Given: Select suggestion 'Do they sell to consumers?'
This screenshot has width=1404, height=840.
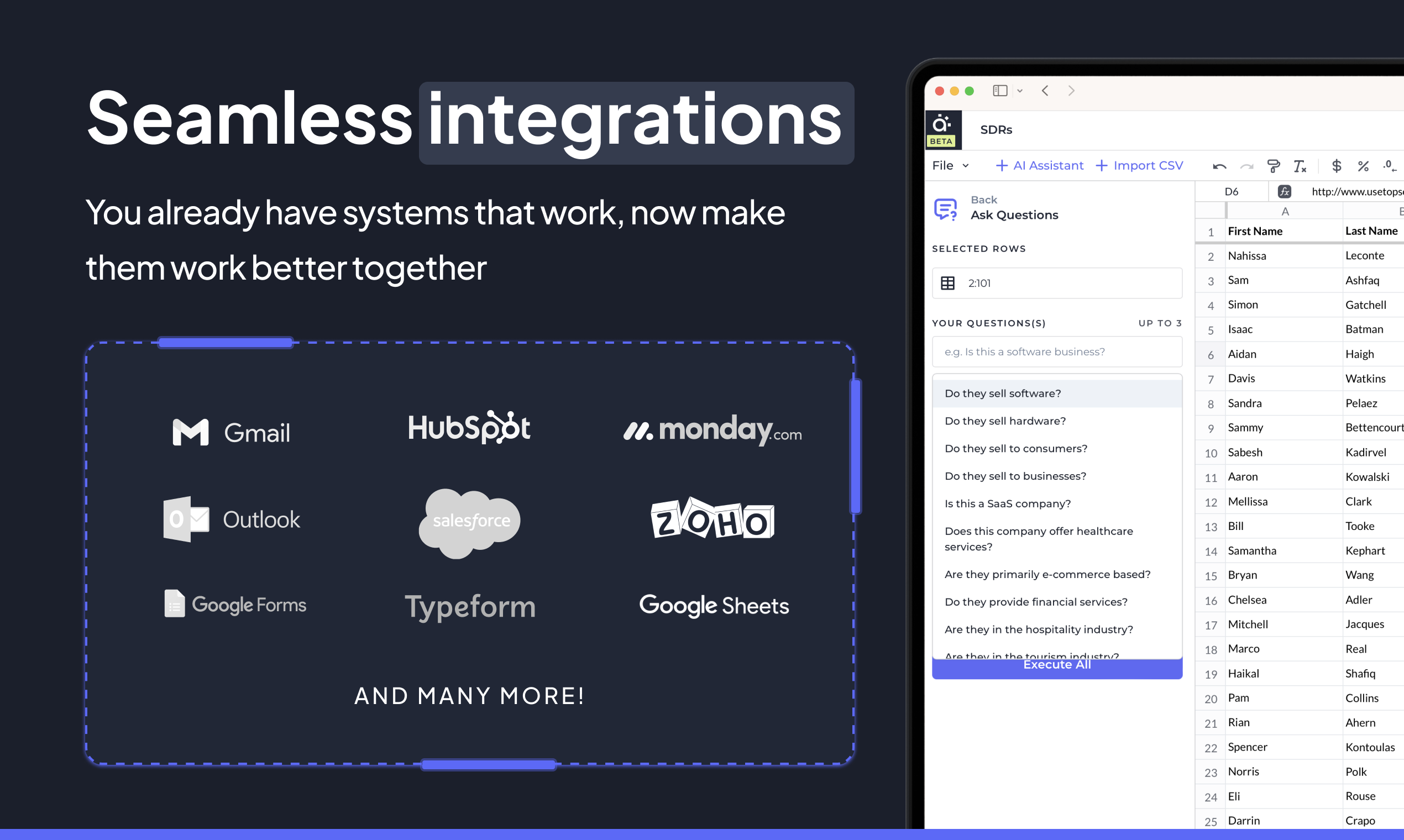Looking at the screenshot, I should pyautogui.click(x=1057, y=448).
